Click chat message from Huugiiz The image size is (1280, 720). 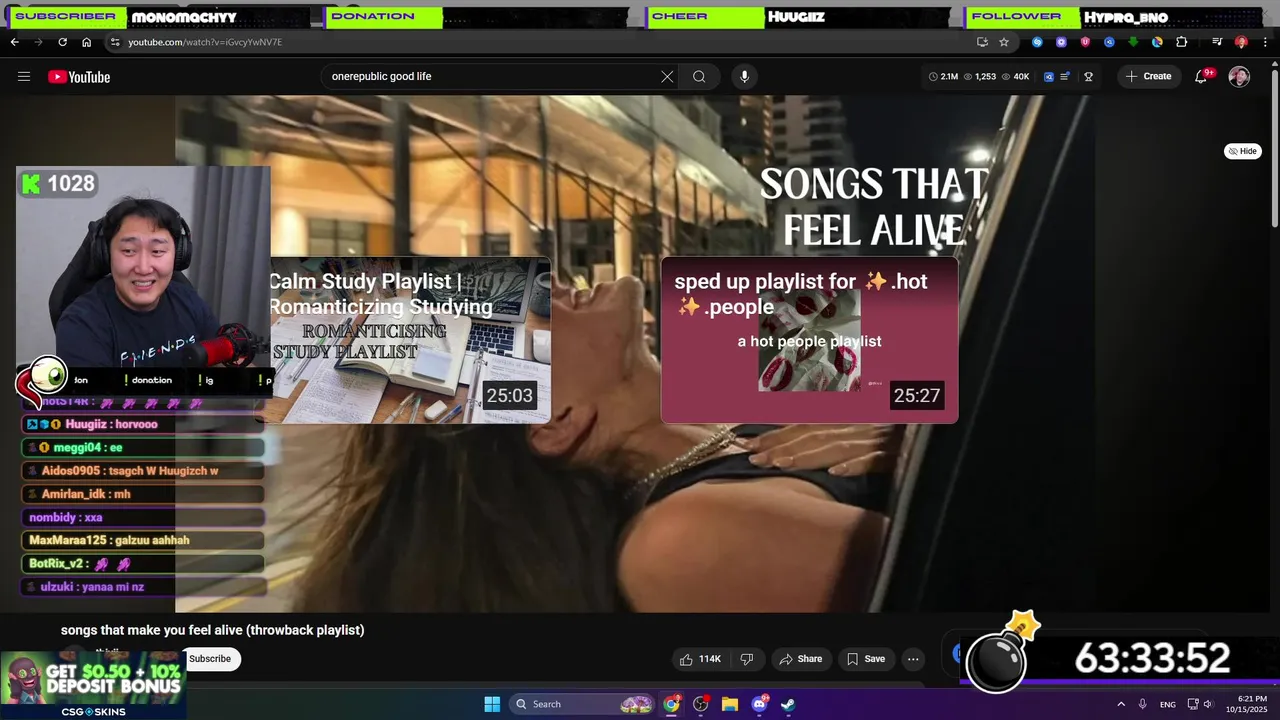click(143, 424)
